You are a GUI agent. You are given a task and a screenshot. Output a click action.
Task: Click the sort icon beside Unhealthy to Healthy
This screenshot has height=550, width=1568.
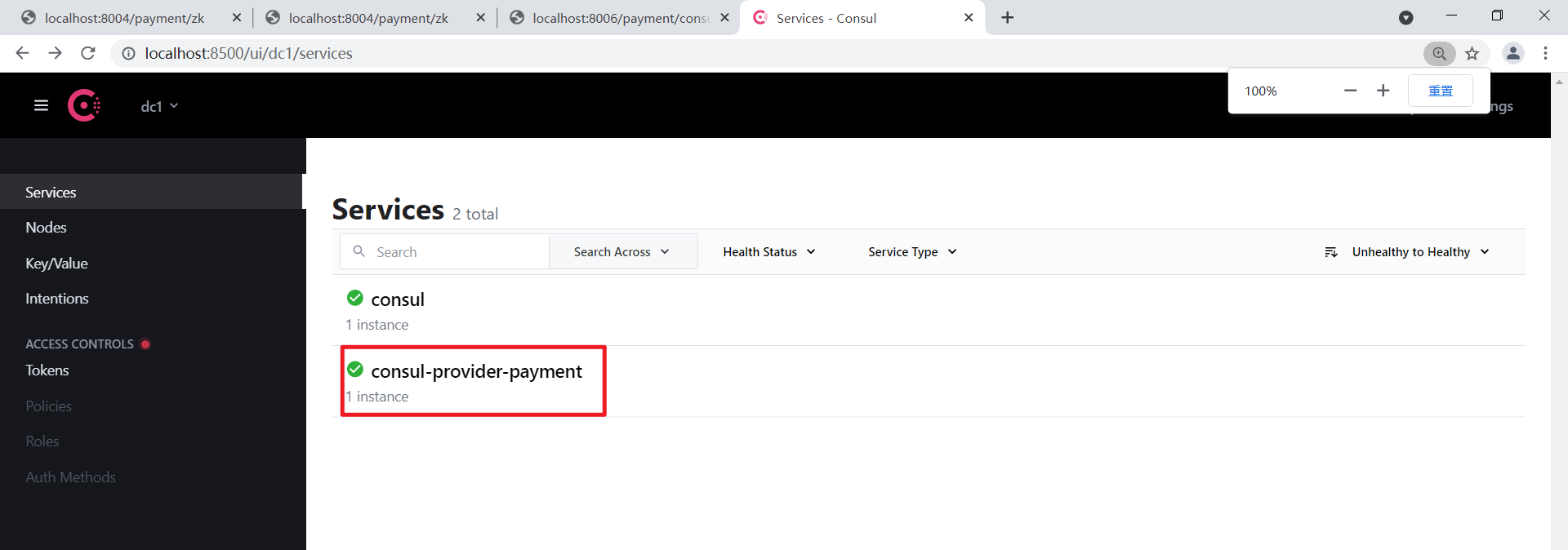point(1330,252)
